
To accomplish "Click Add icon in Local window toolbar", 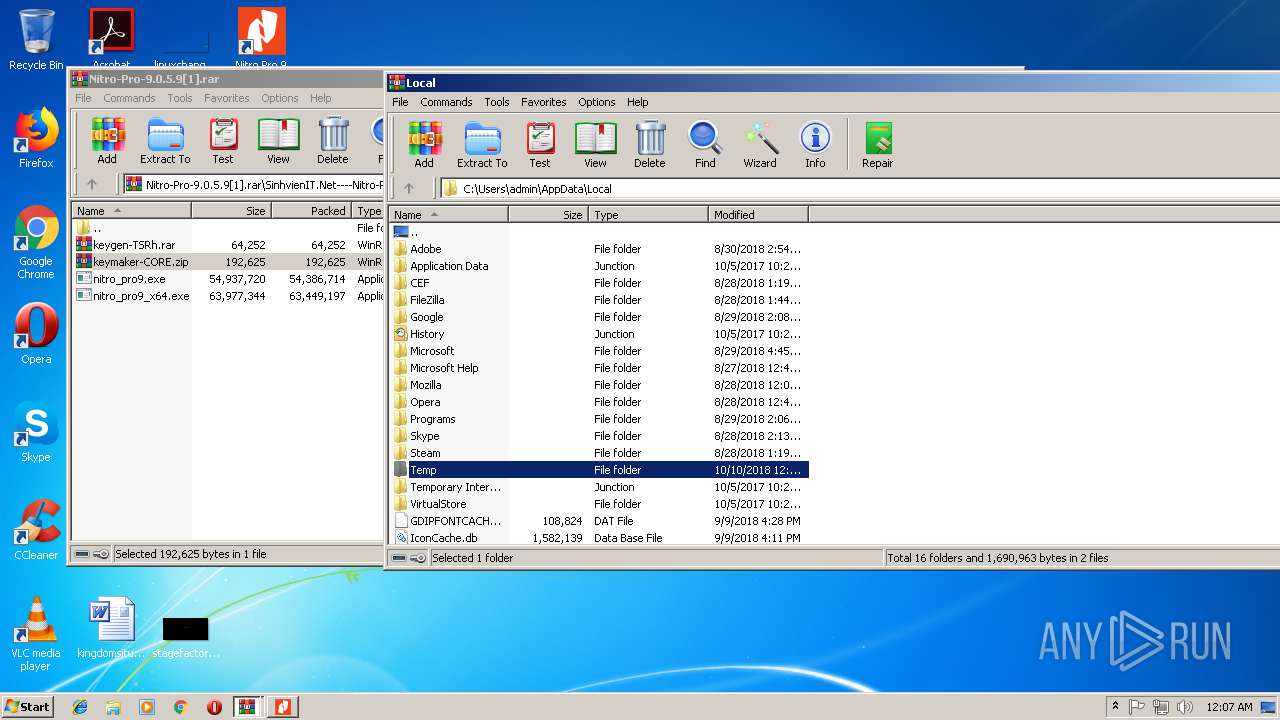I will click(424, 144).
